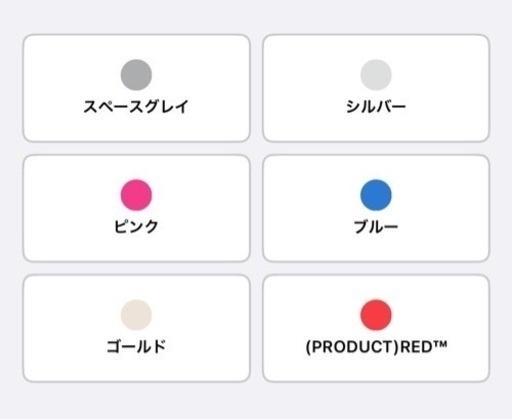Select the シルバー text label
Screen dimensions: 512x420
pos(376,107)
